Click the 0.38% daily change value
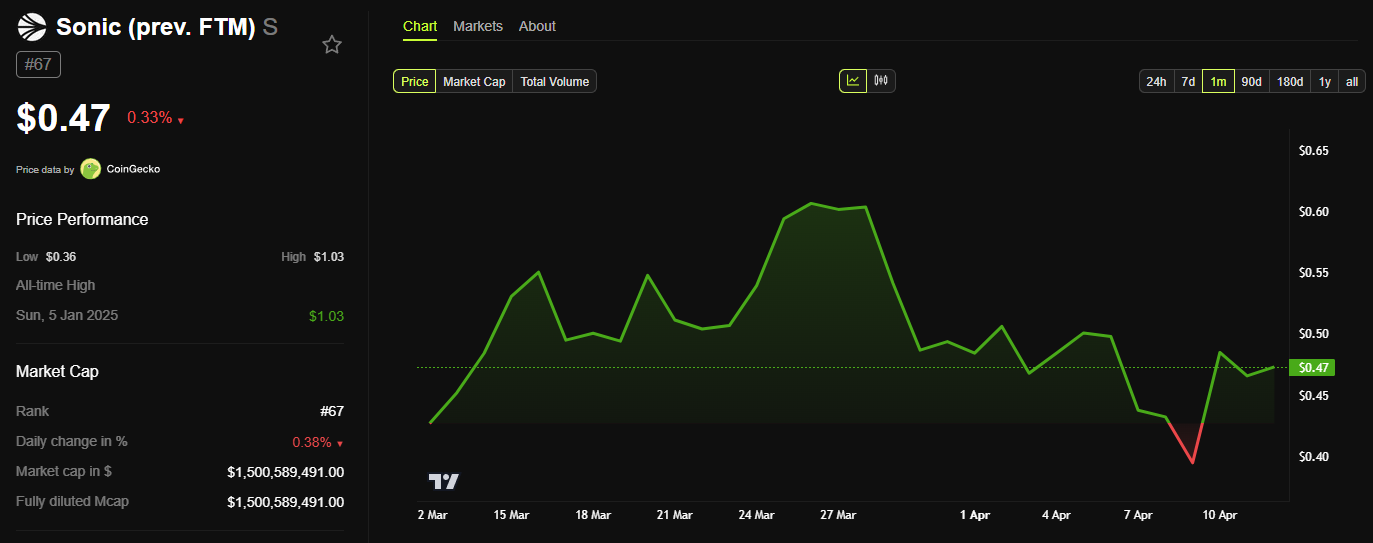Image resolution: width=1373 pixels, height=543 pixels. (x=311, y=442)
